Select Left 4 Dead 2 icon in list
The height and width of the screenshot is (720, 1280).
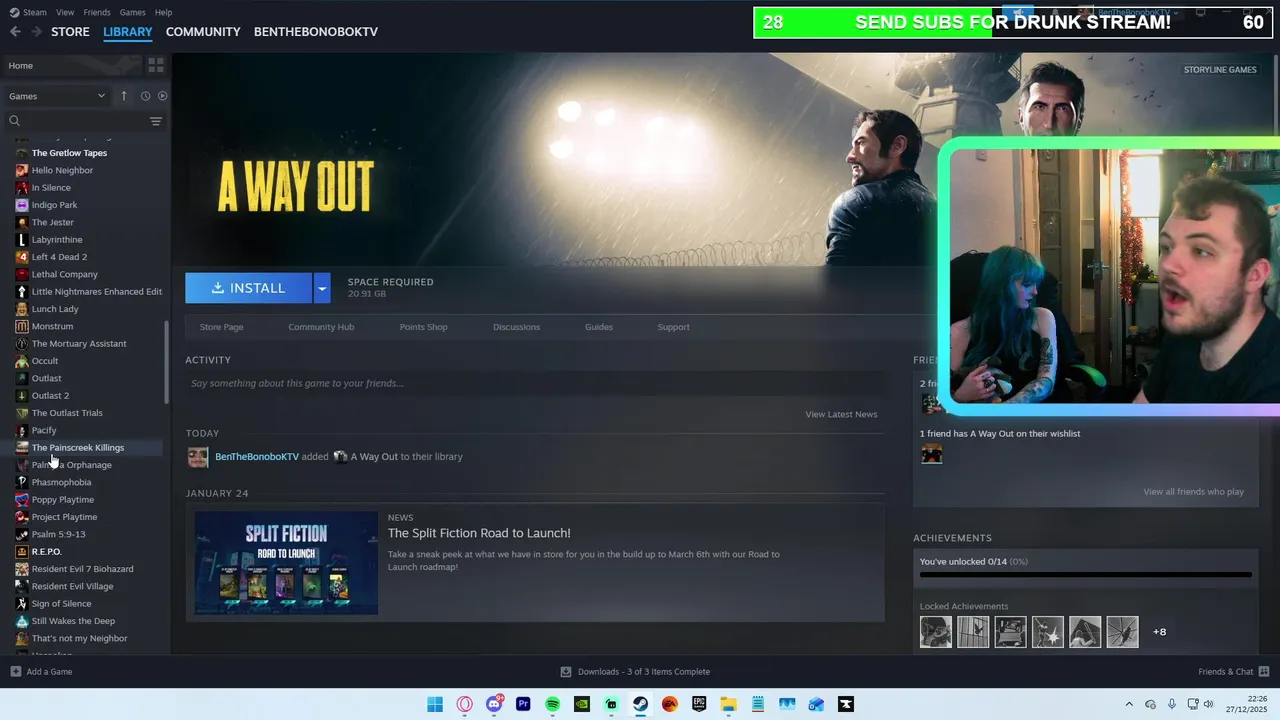pyautogui.click(x=22, y=257)
